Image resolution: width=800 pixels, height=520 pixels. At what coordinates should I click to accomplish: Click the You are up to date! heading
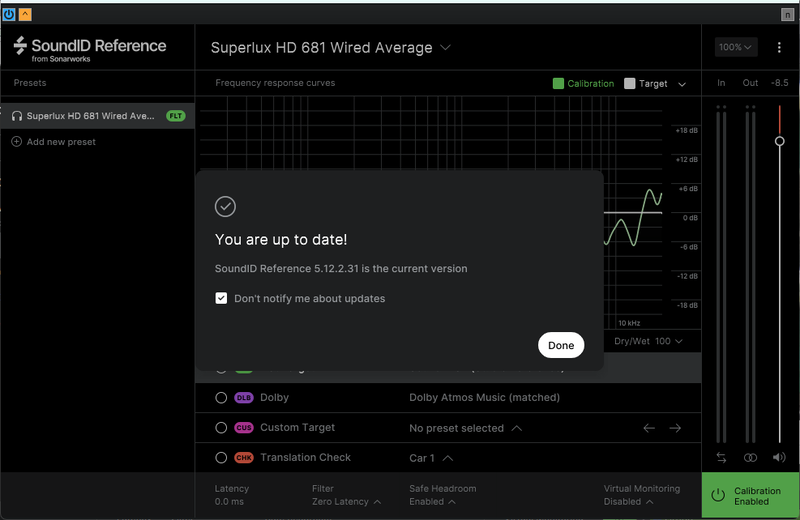pos(281,239)
